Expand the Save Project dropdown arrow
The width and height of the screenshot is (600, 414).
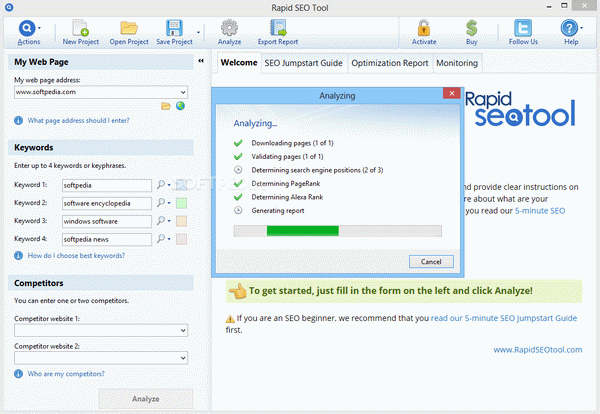[198, 33]
